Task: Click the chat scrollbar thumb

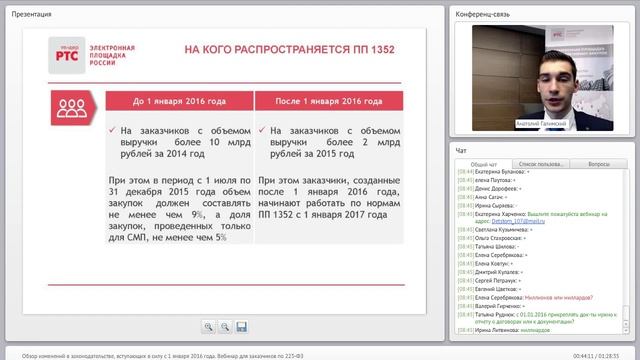Action: click(626, 312)
